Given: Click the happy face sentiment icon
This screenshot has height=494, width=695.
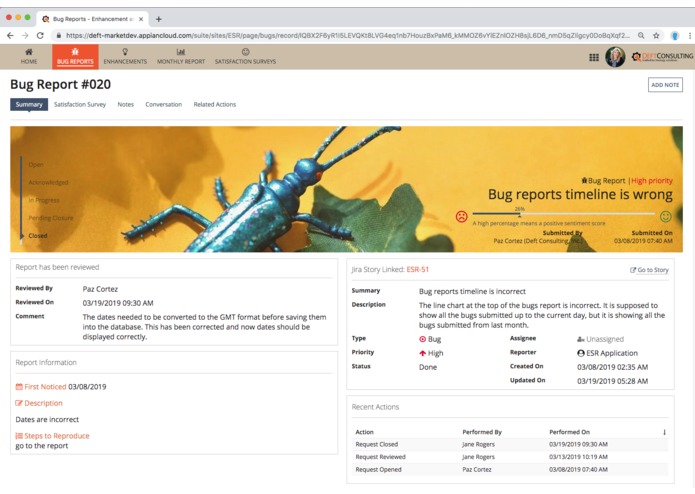Looking at the screenshot, I should coord(666,216).
